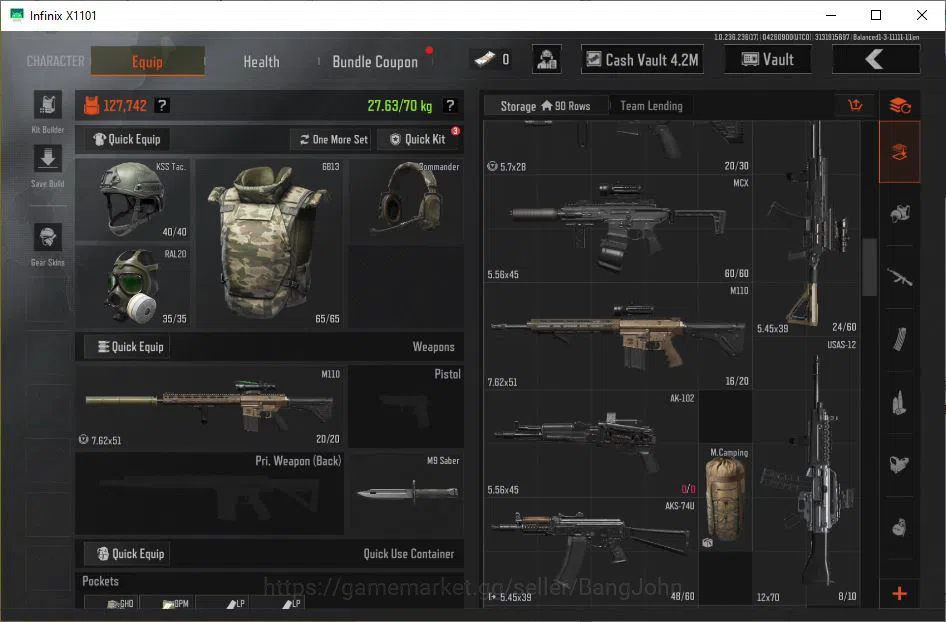Viewport: 946px width, 622px height.
Task: Click the Quick Kit button
Action: pos(418,139)
